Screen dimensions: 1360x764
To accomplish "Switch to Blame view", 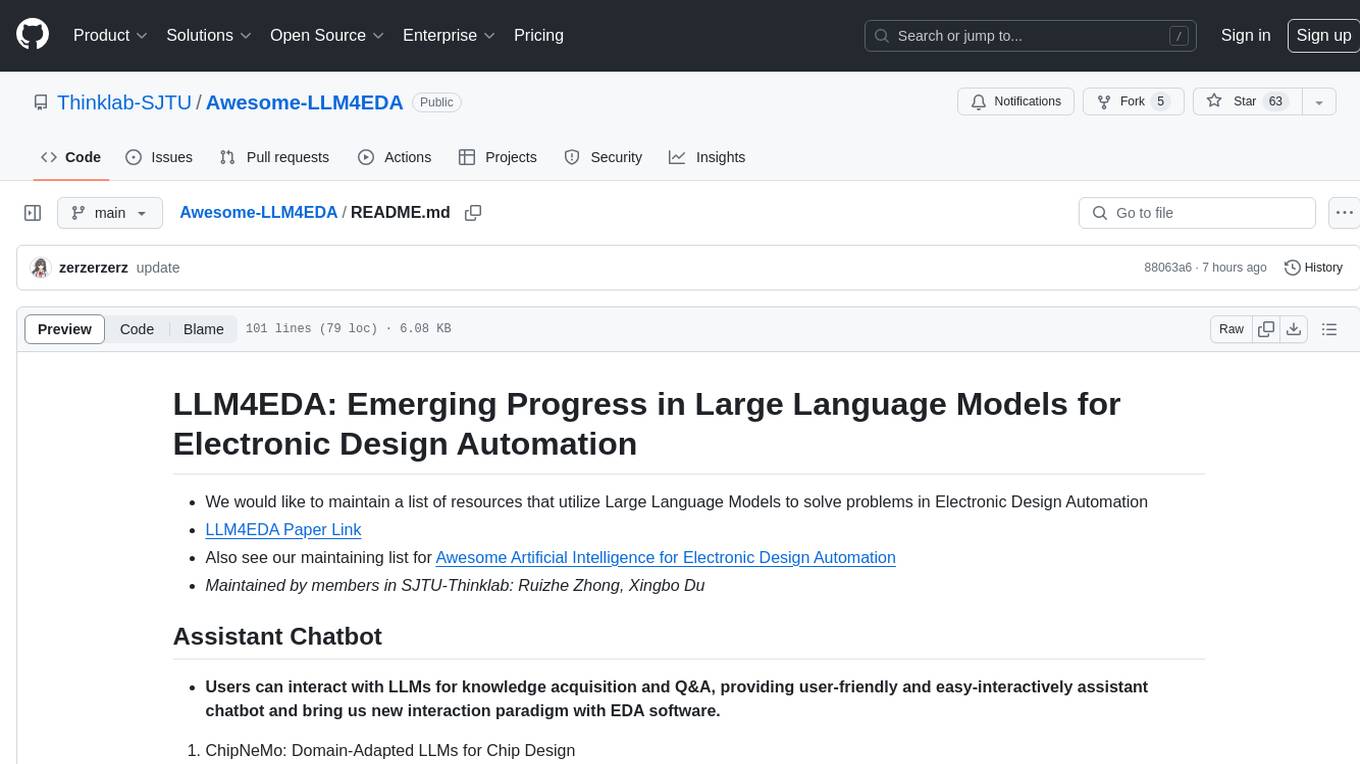I will tap(203, 329).
